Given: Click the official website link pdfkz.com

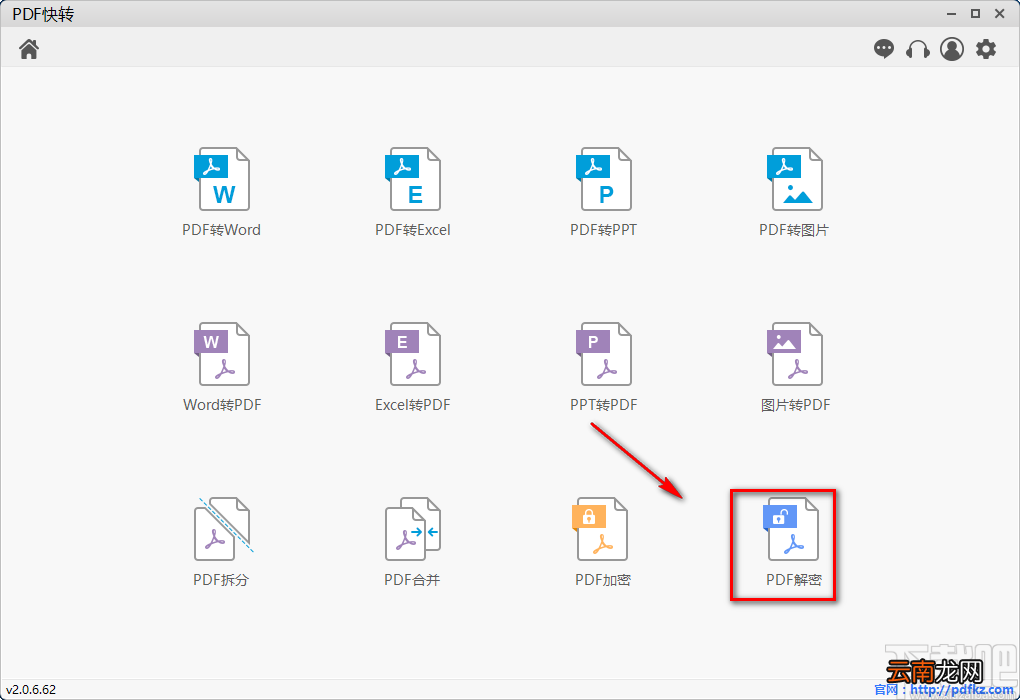Looking at the screenshot, I should [x=962, y=690].
